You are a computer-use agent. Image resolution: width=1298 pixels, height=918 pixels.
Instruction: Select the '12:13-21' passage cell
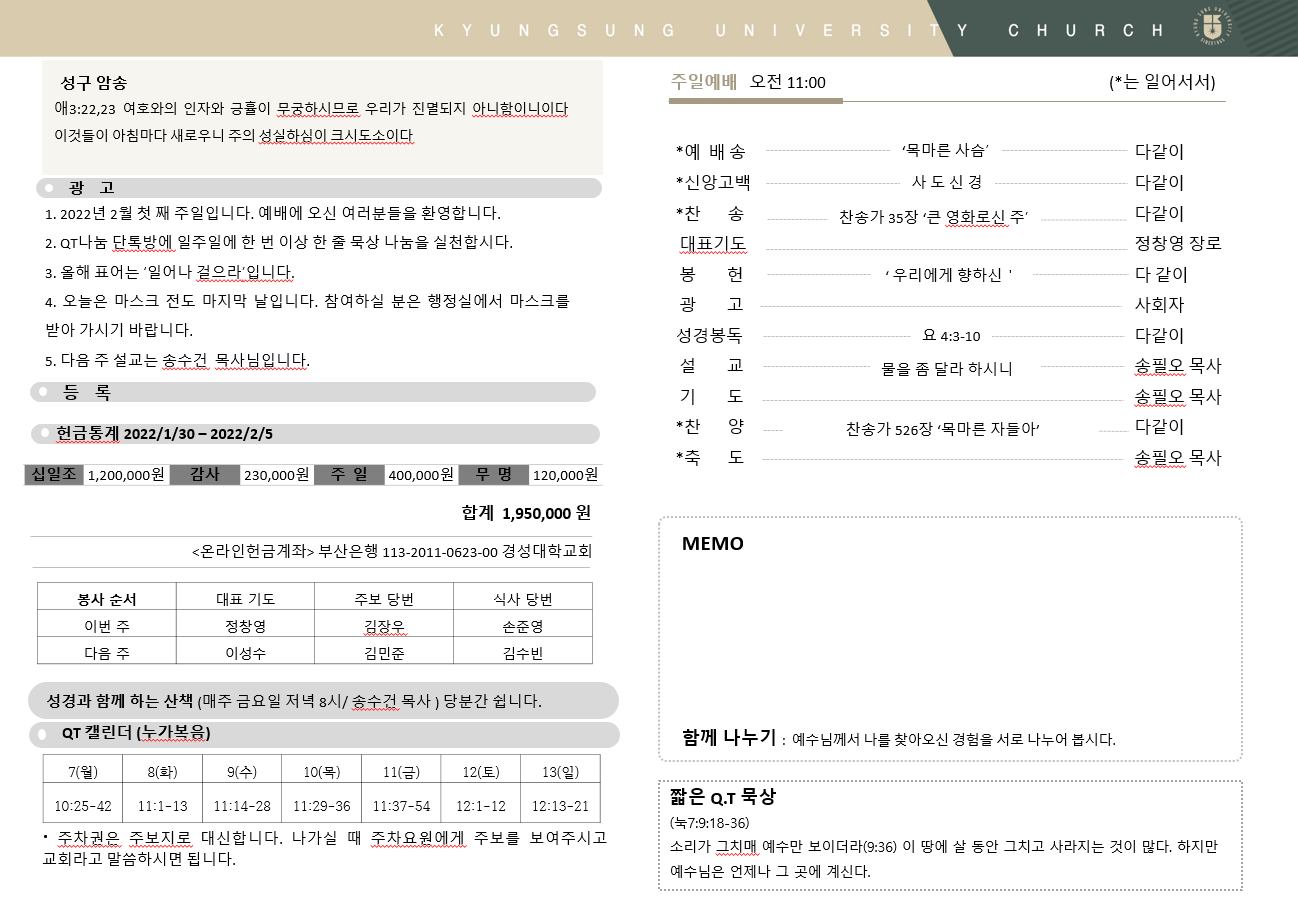tap(560, 805)
